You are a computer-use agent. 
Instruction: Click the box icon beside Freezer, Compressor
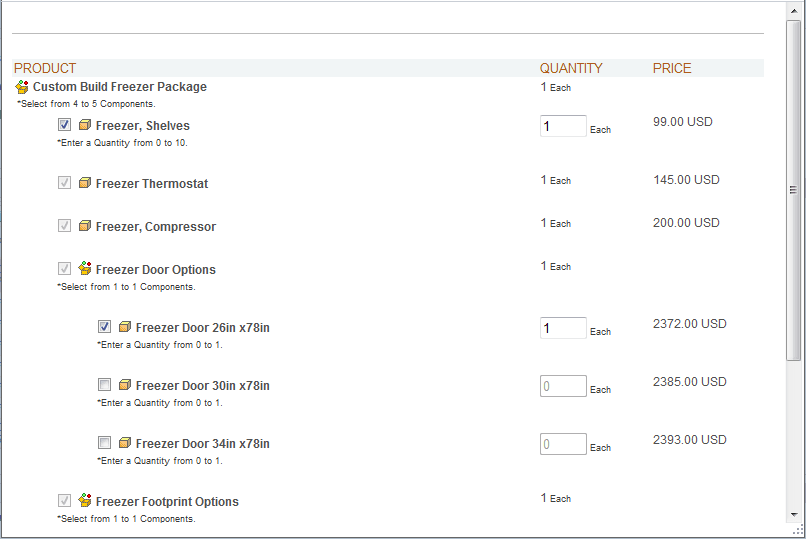85,226
